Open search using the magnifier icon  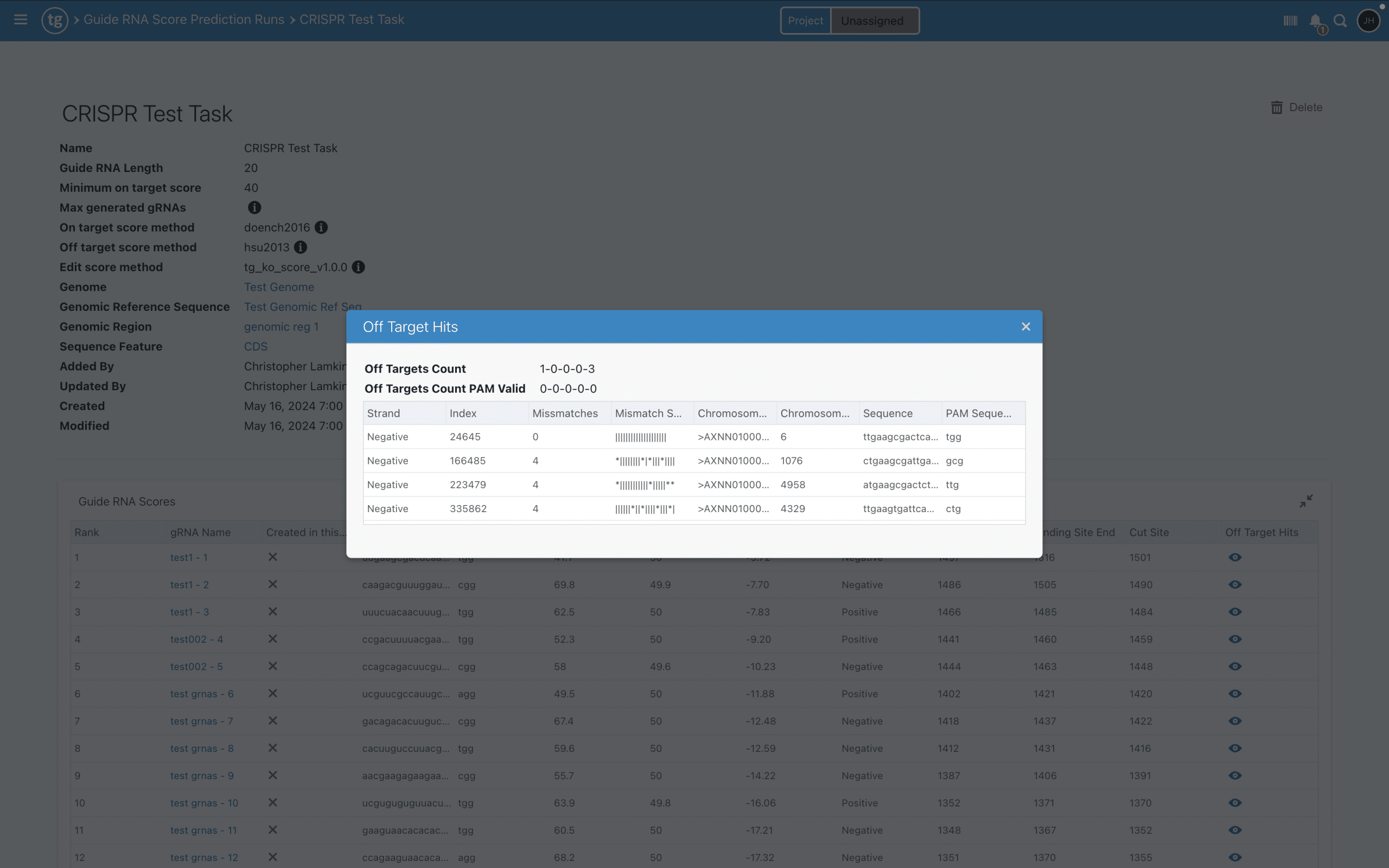tap(1341, 20)
